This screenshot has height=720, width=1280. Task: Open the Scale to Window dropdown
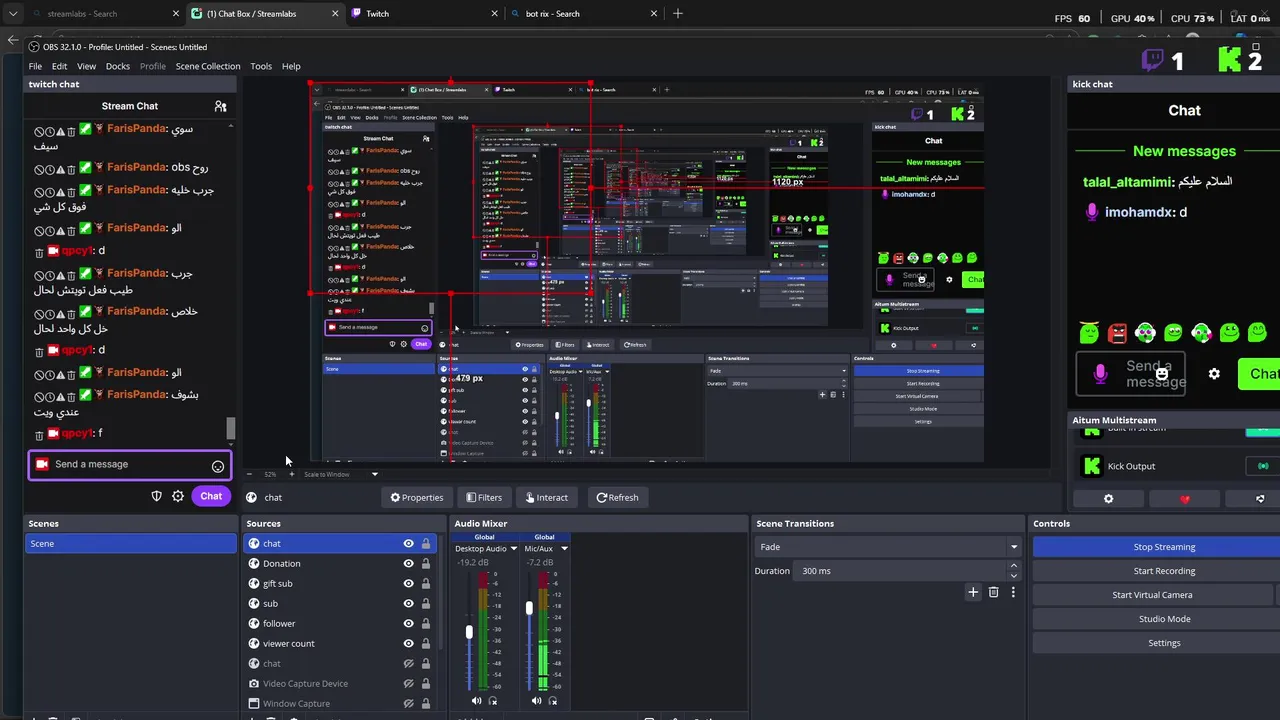[x=341, y=474]
